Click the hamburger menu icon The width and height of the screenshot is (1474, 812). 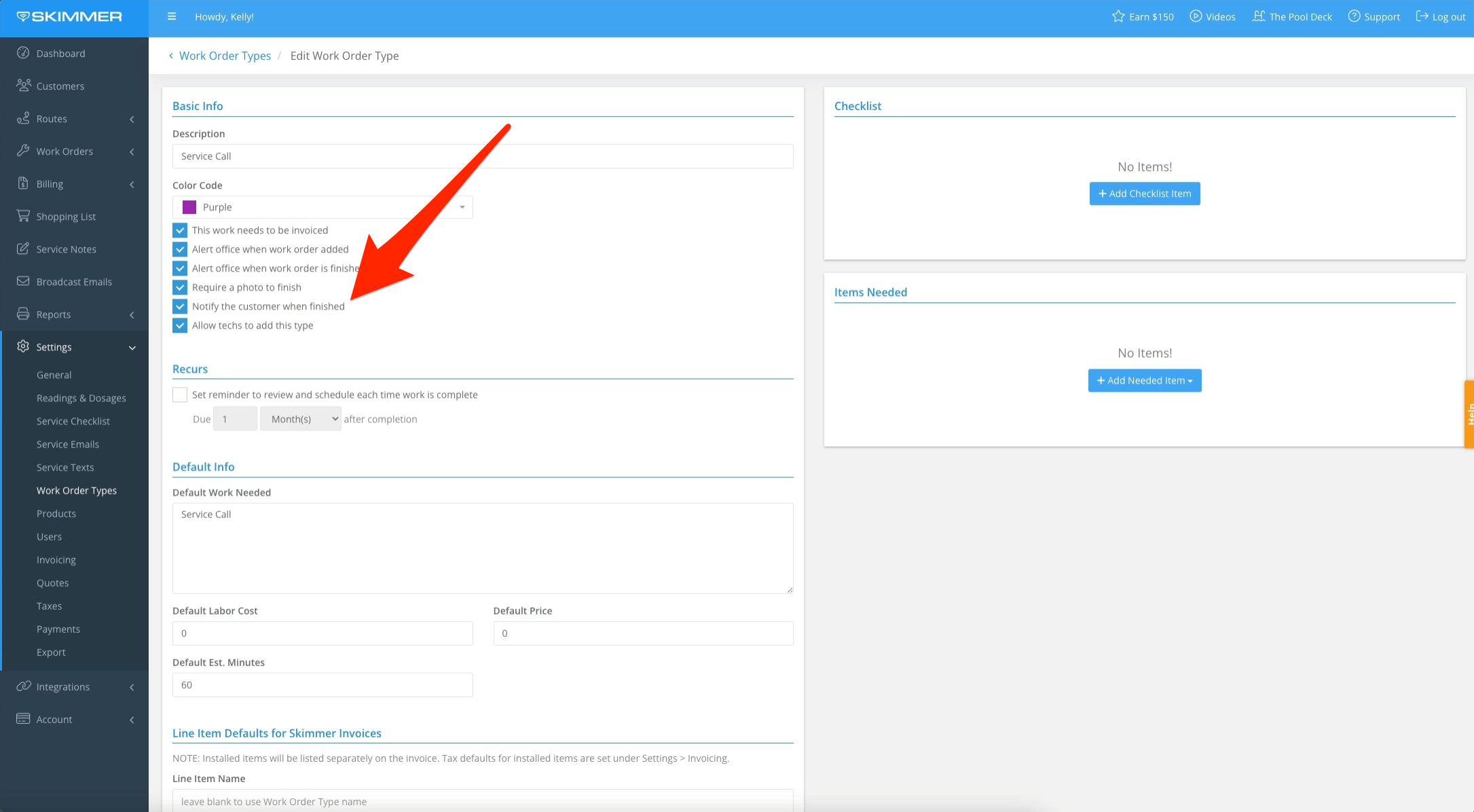(172, 16)
